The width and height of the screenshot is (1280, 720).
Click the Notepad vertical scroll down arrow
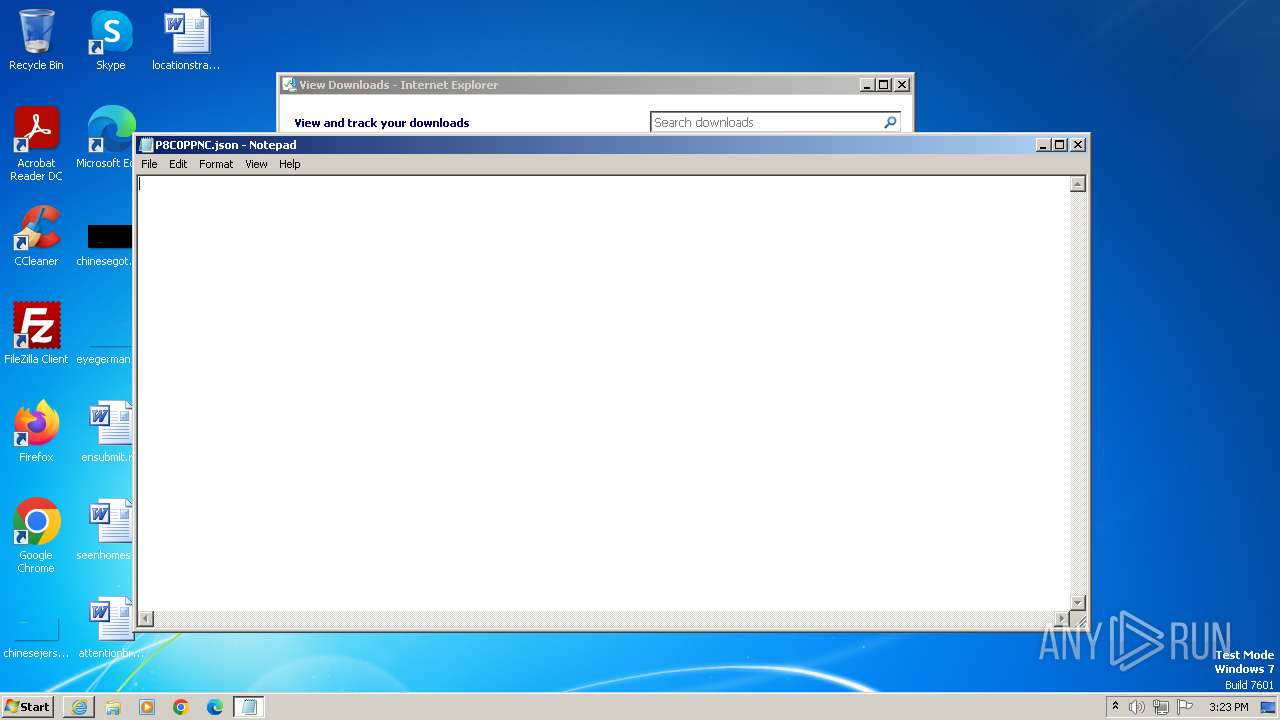(x=1077, y=603)
